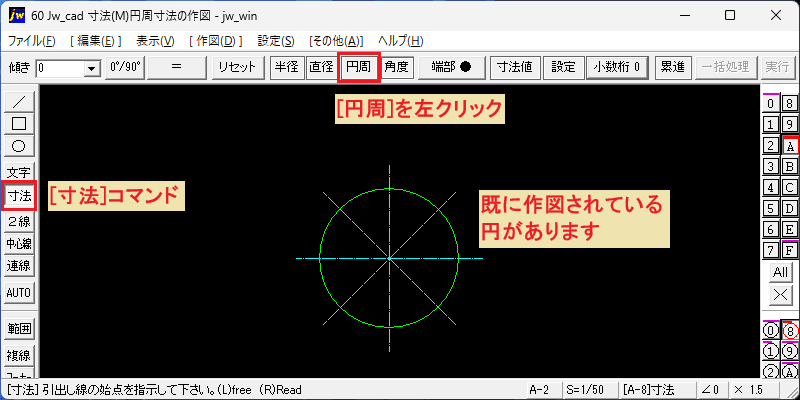Toggle layer E square button
This screenshot has height=400, width=800.
point(790,229)
